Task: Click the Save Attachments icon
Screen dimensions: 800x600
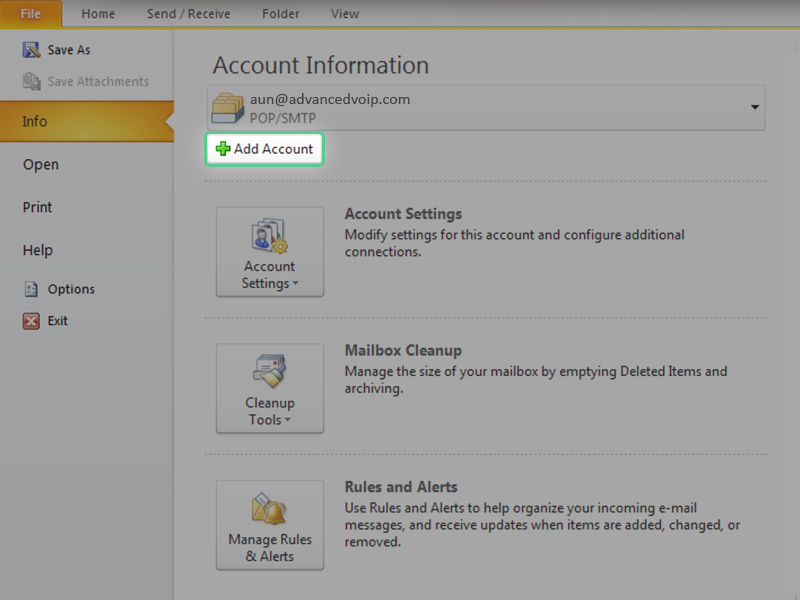Action: click(31, 82)
